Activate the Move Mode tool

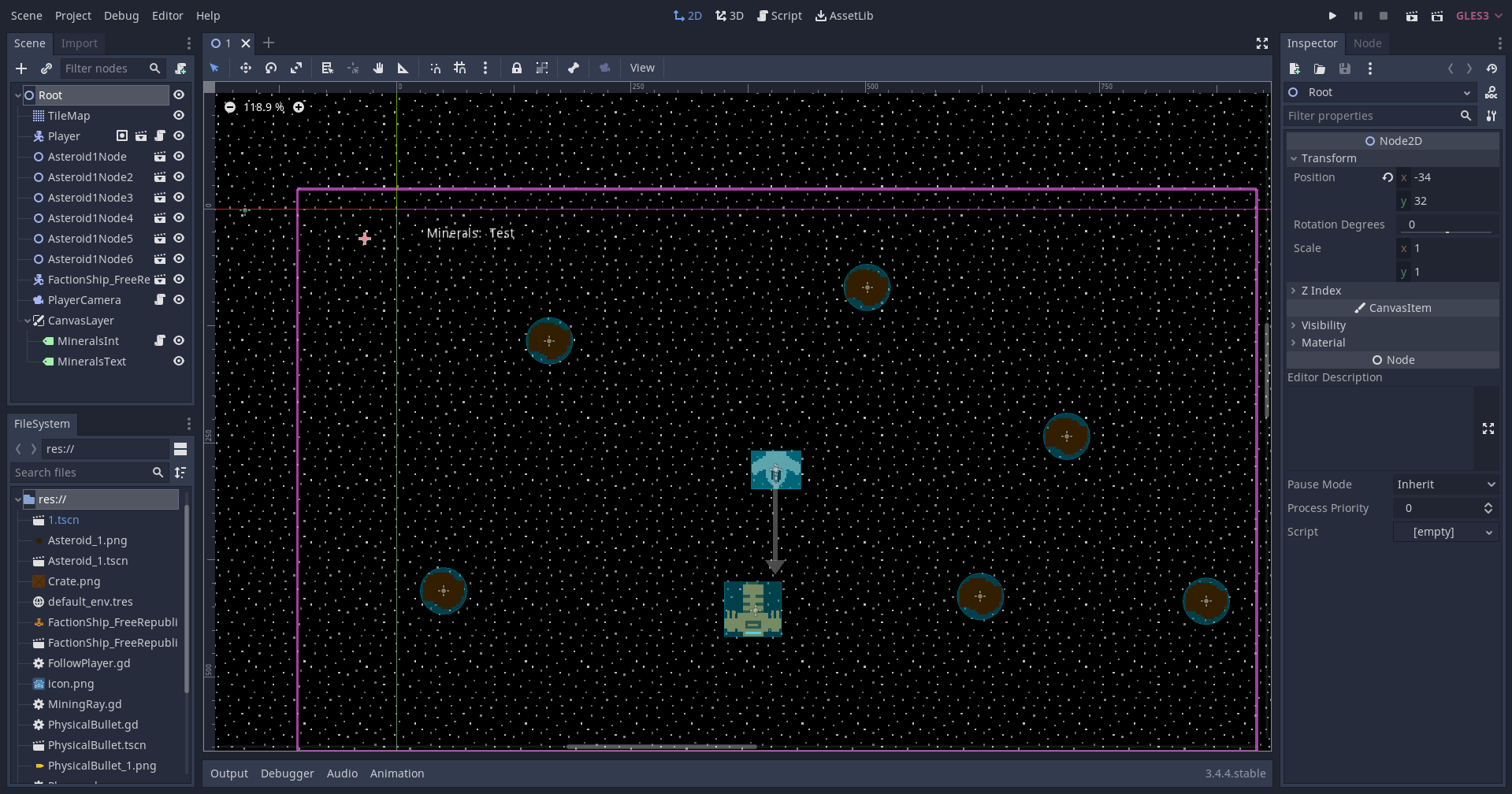(x=246, y=68)
